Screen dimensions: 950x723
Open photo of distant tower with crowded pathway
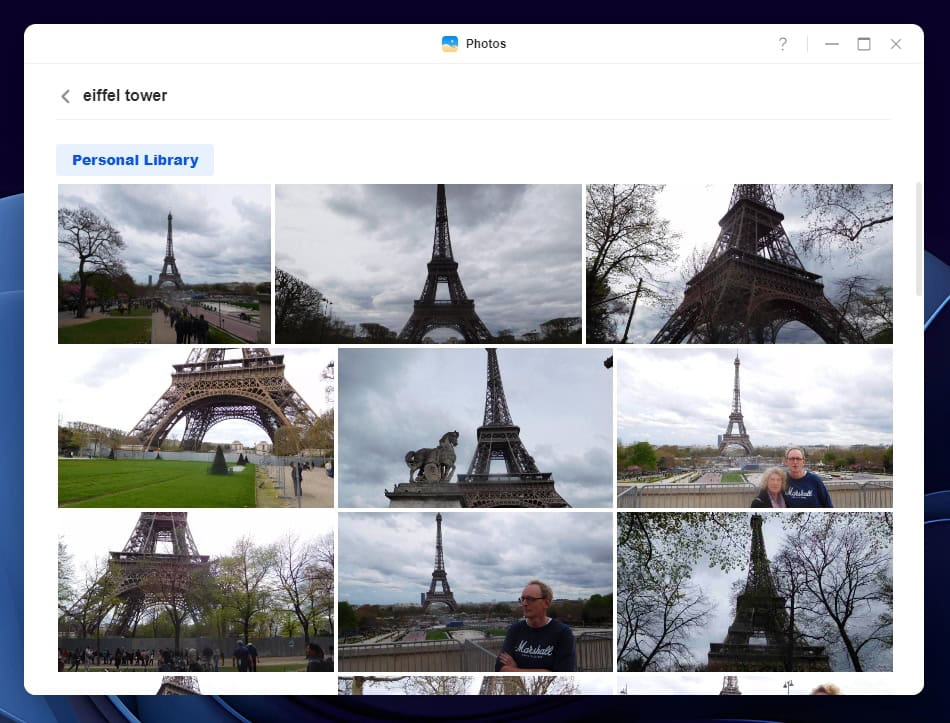[164, 264]
